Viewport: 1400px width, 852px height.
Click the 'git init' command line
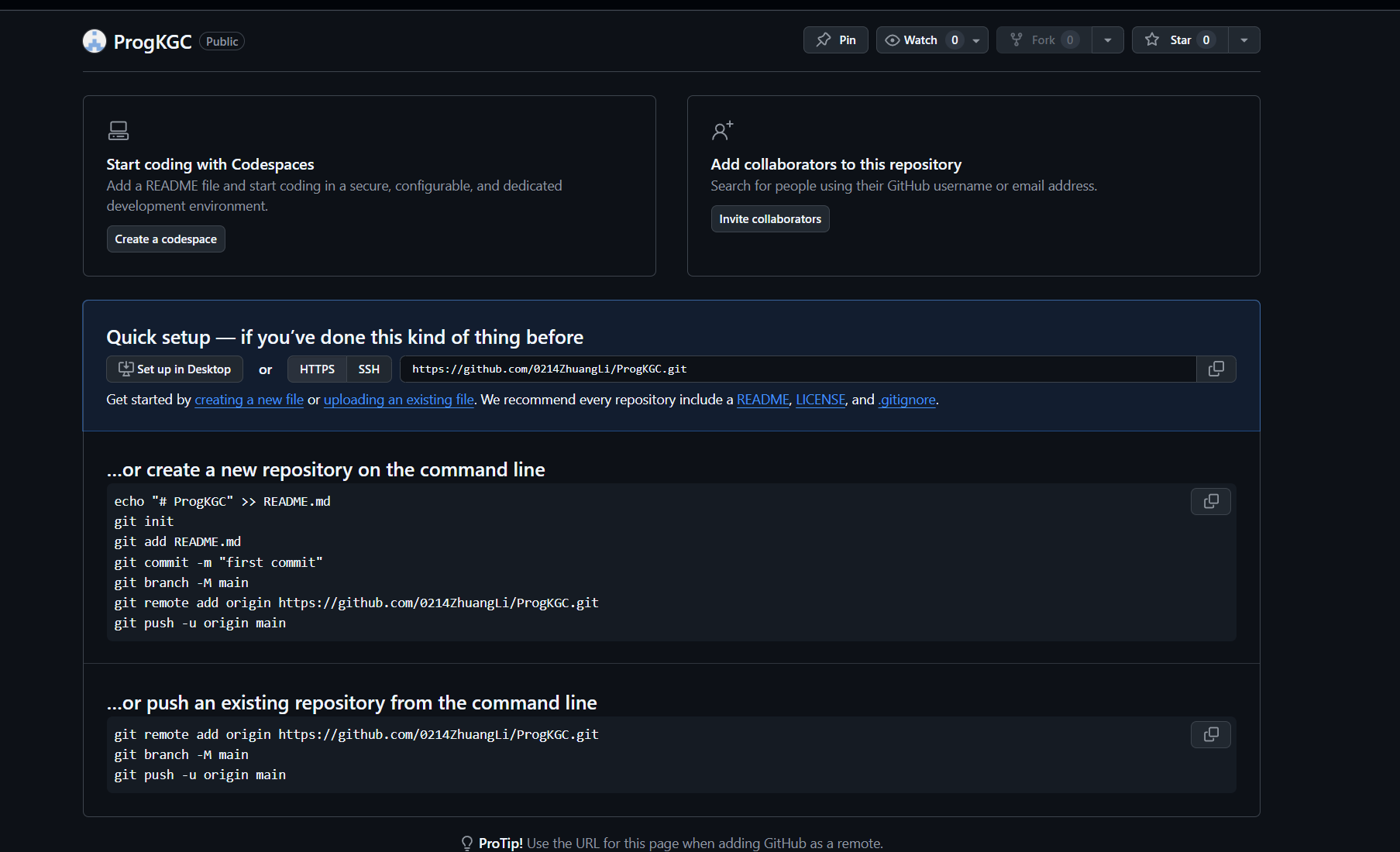point(144,521)
